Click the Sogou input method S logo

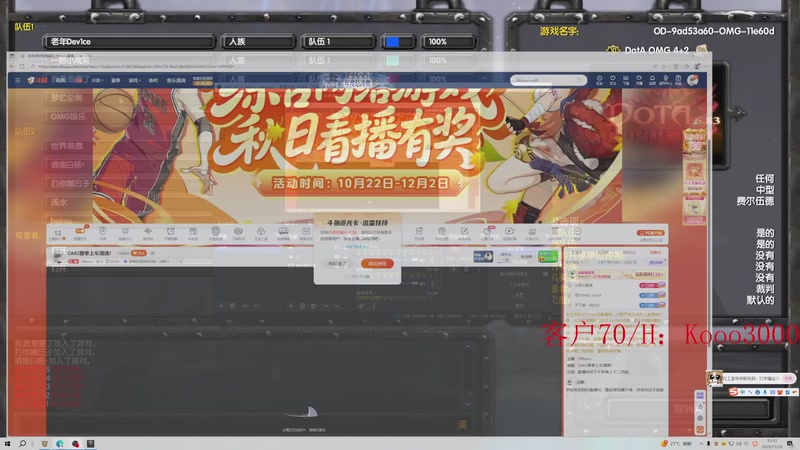pos(734,392)
